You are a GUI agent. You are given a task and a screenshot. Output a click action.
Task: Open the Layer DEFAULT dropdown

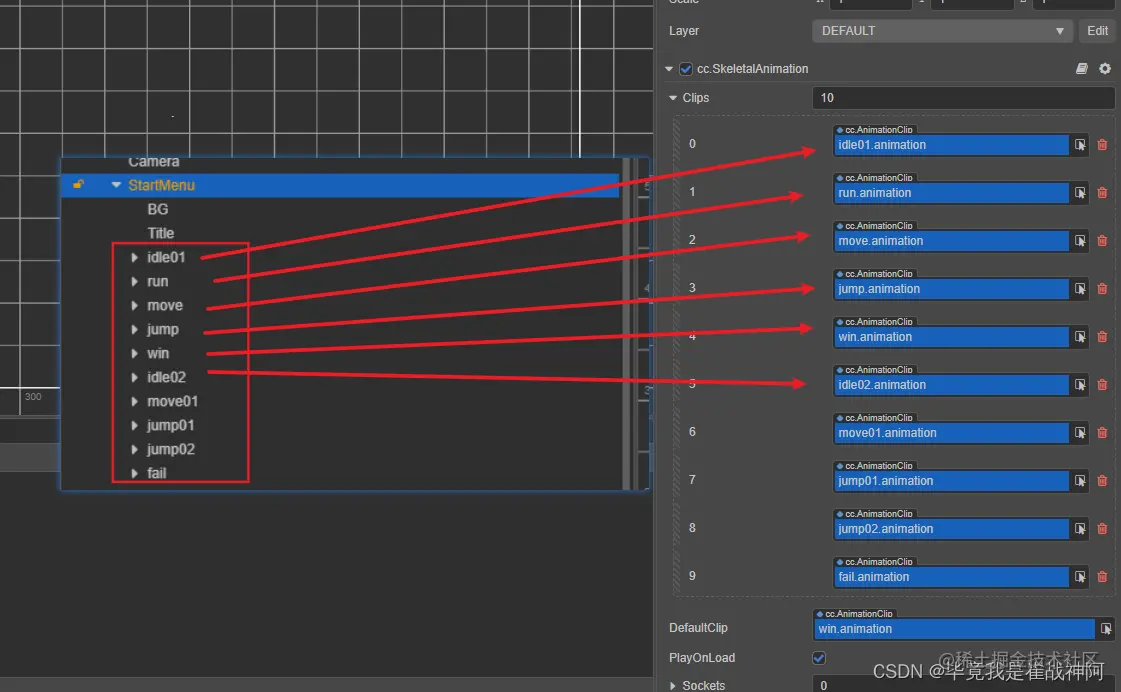tap(942, 31)
